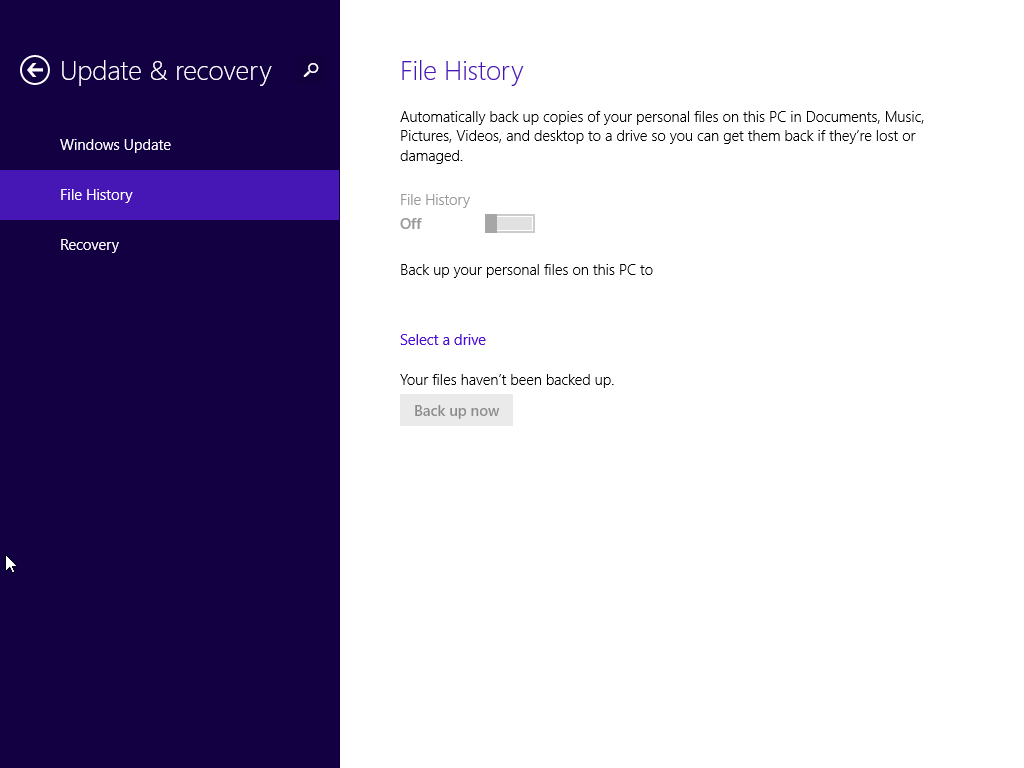Click the Select a drive link
The image size is (1024, 768).
click(443, 340)
